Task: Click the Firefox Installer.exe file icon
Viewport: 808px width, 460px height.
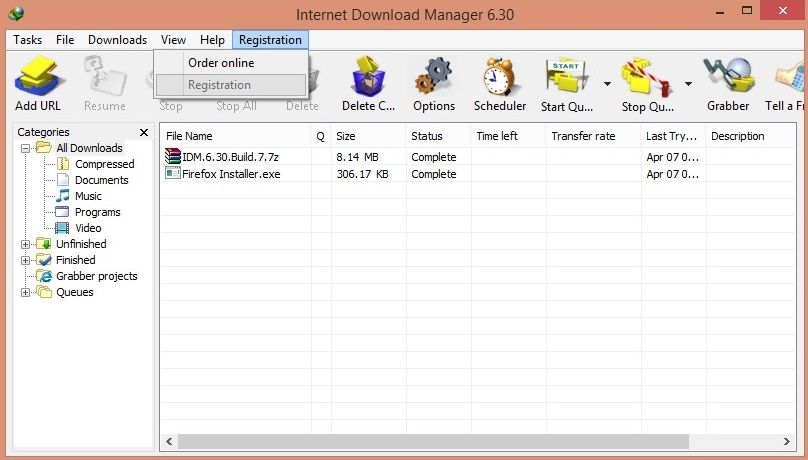Action: tap(173, 173)
